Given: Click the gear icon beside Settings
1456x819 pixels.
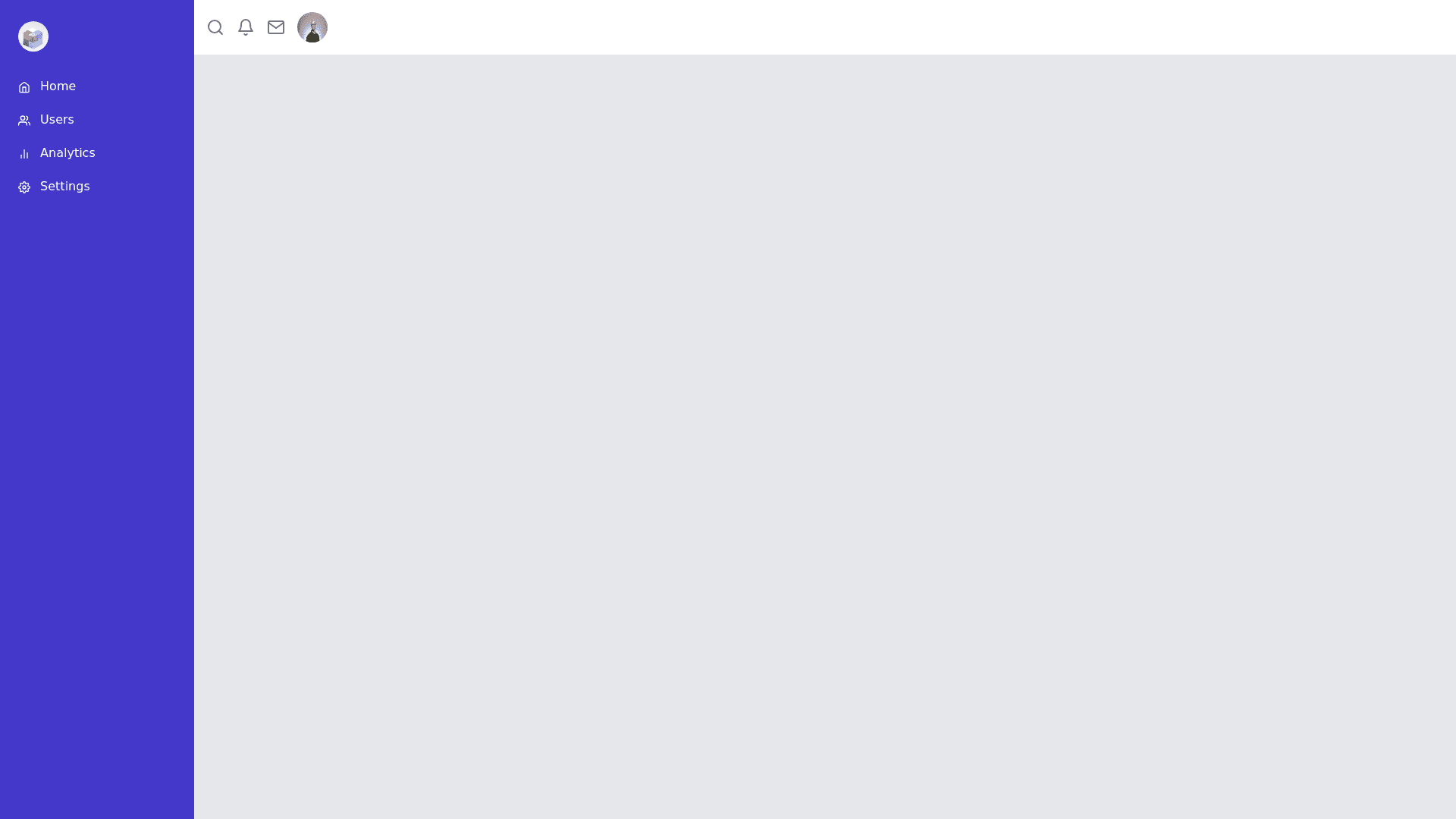Looking at the screenshot, I should [x=24, y=187].
